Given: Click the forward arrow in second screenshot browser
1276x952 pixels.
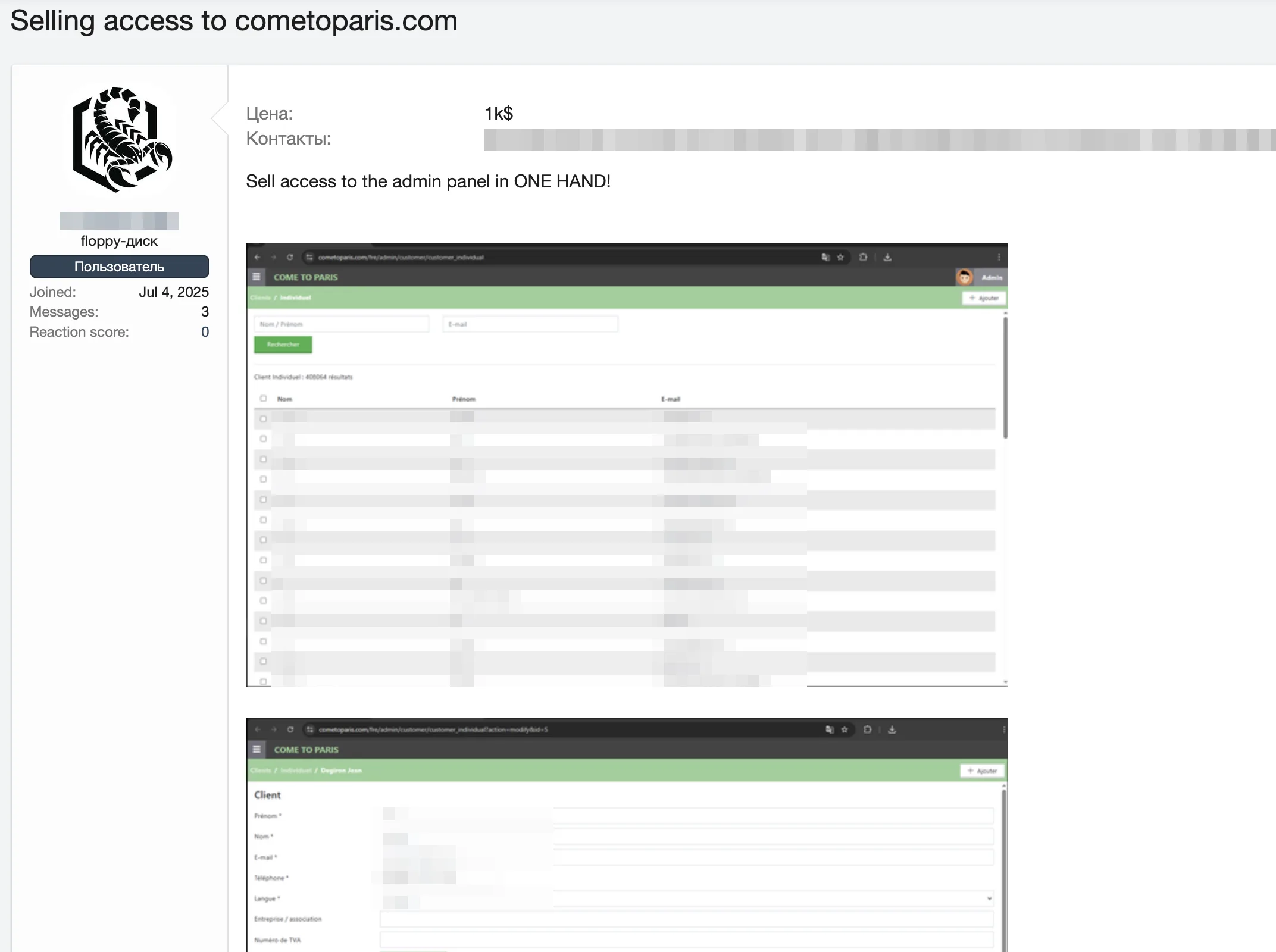Looking at the screenshot, I should (x=274, y=729).
